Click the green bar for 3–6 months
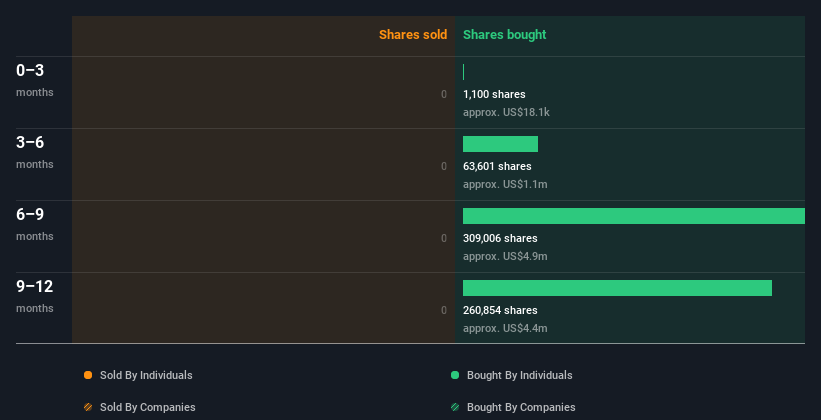Screen dimensions: 821x420 point(500,144)
